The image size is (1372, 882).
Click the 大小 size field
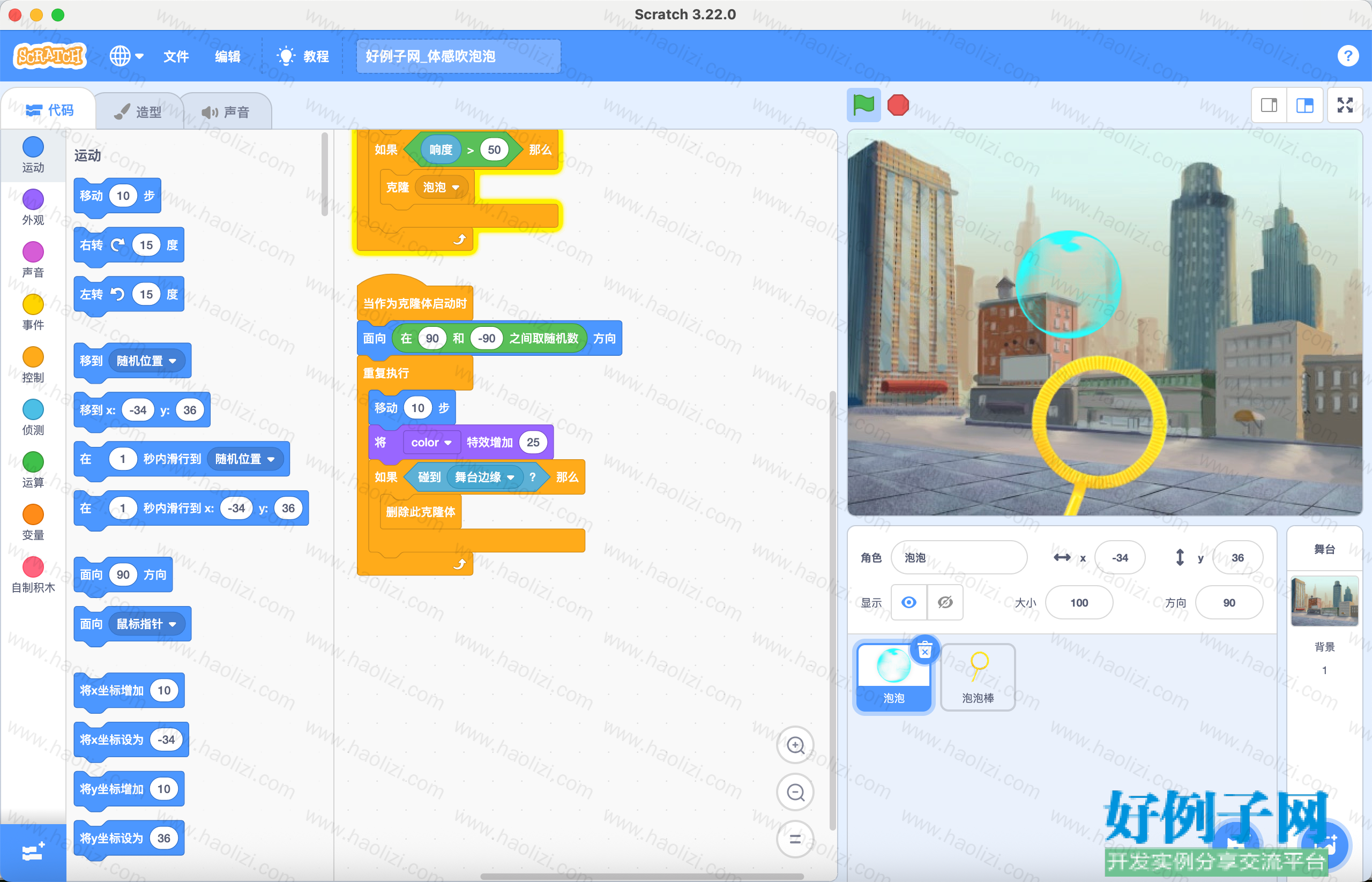[x=1079, y=602]
